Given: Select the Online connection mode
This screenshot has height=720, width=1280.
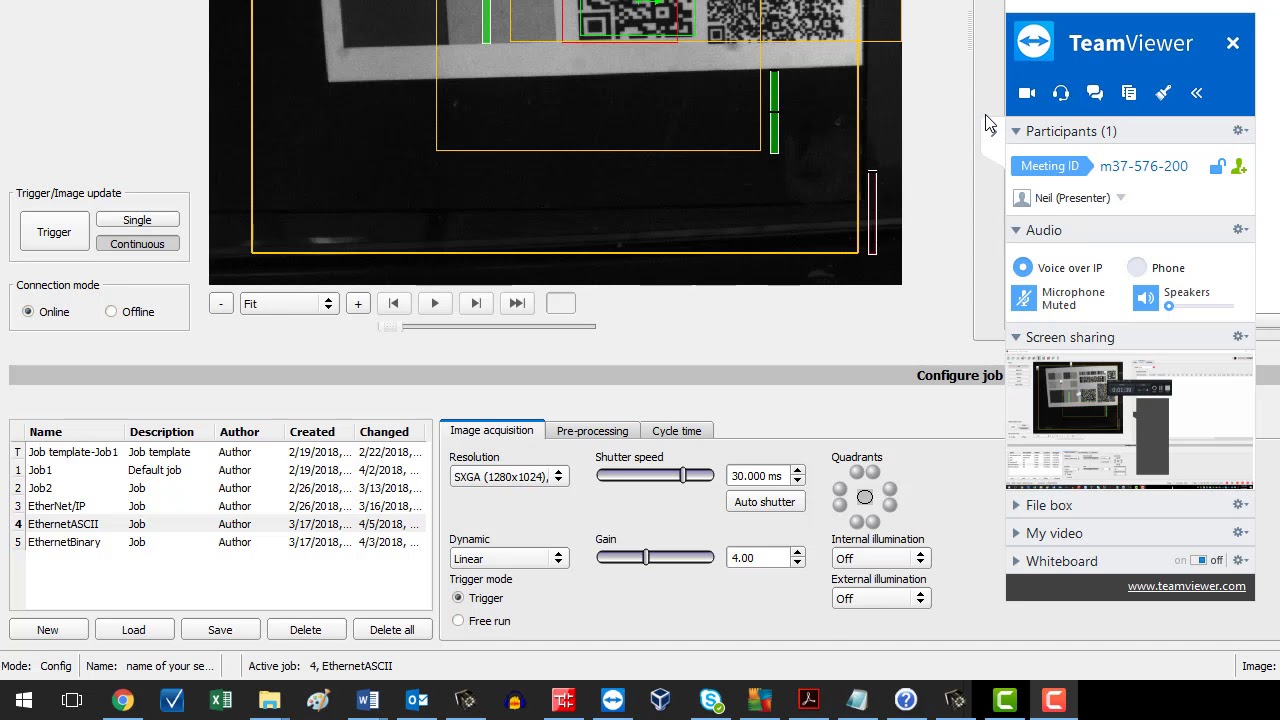Looking at the screenshot, I should 28,312.
